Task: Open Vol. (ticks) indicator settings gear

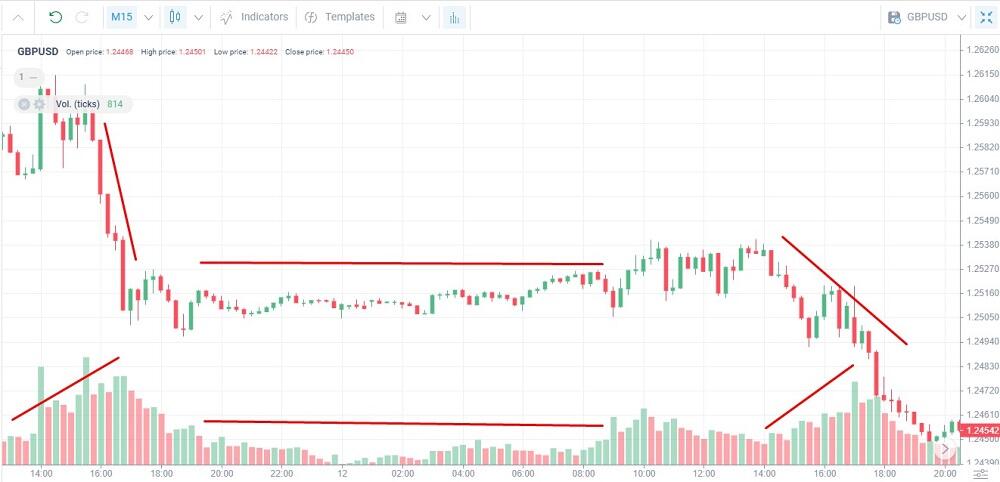Action: tap(40, 104)
